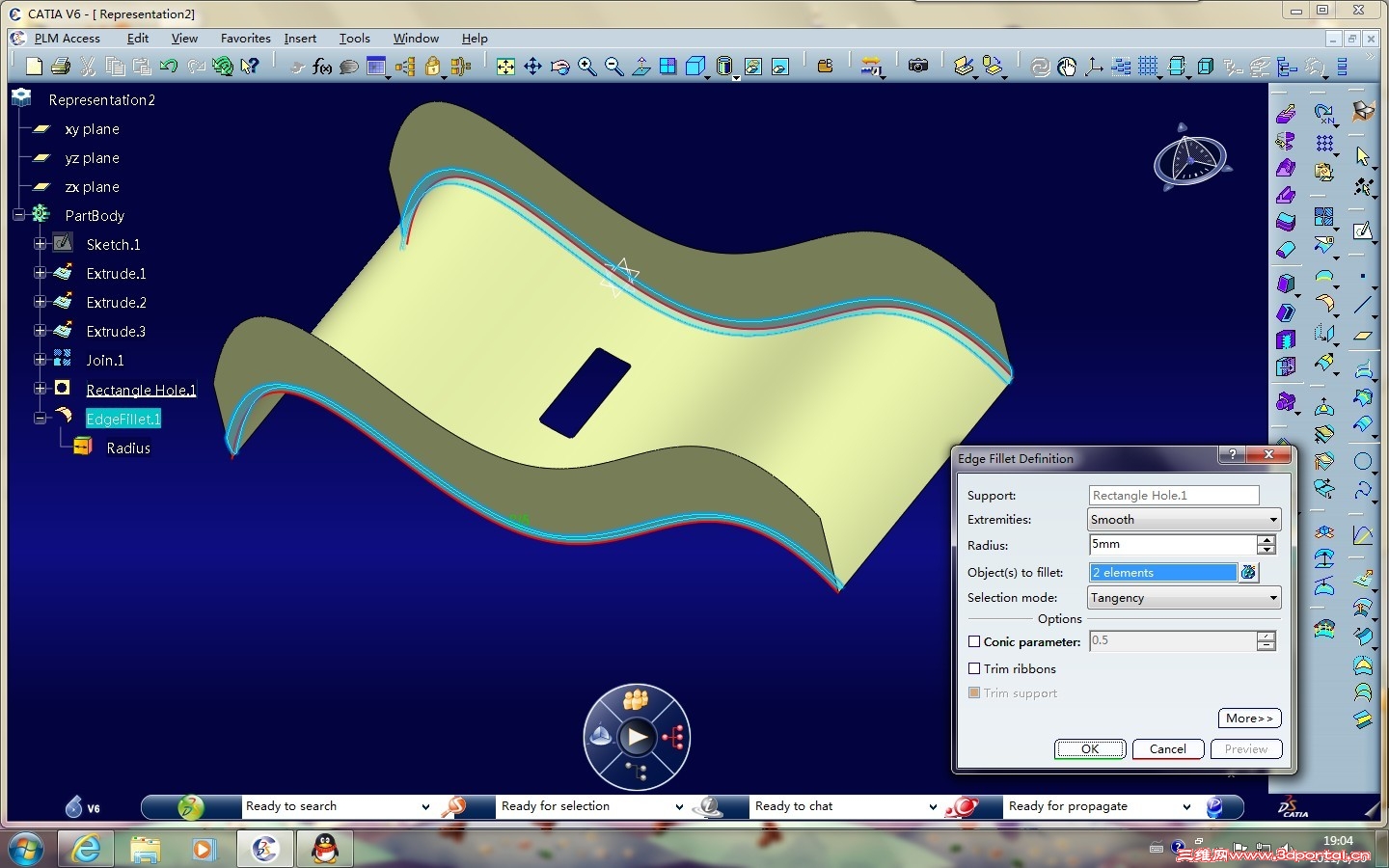
Task: Expand the Sketch.1 tree node
Action: pyautogui.click(x=40, y=244)
